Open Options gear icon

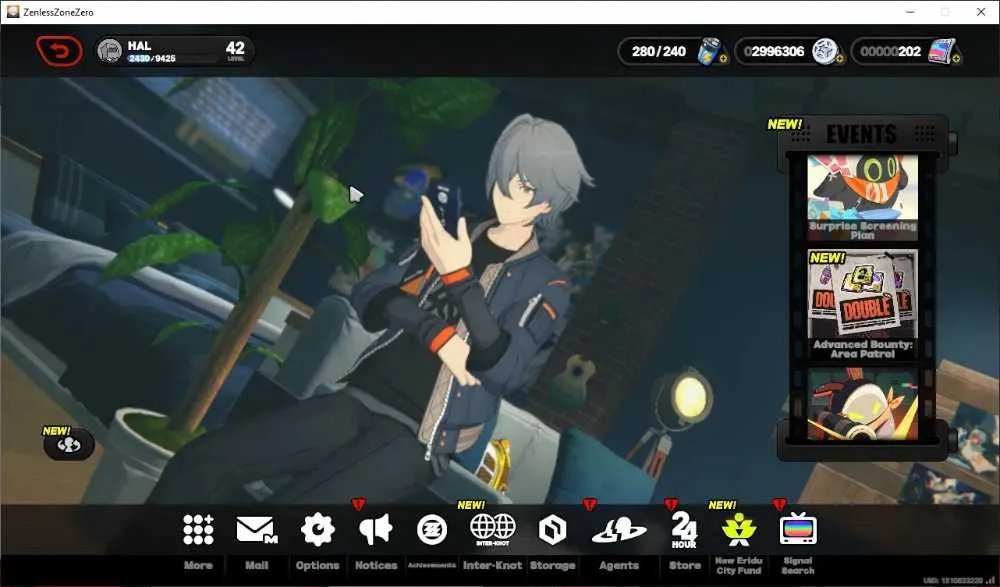coord(318,530)
